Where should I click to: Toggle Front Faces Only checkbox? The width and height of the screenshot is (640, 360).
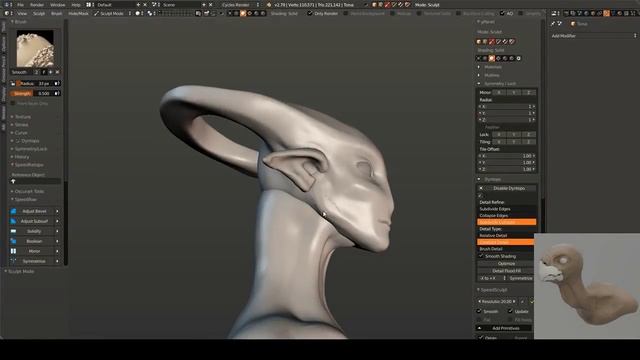pyautogui.click(x=13, y=104)
